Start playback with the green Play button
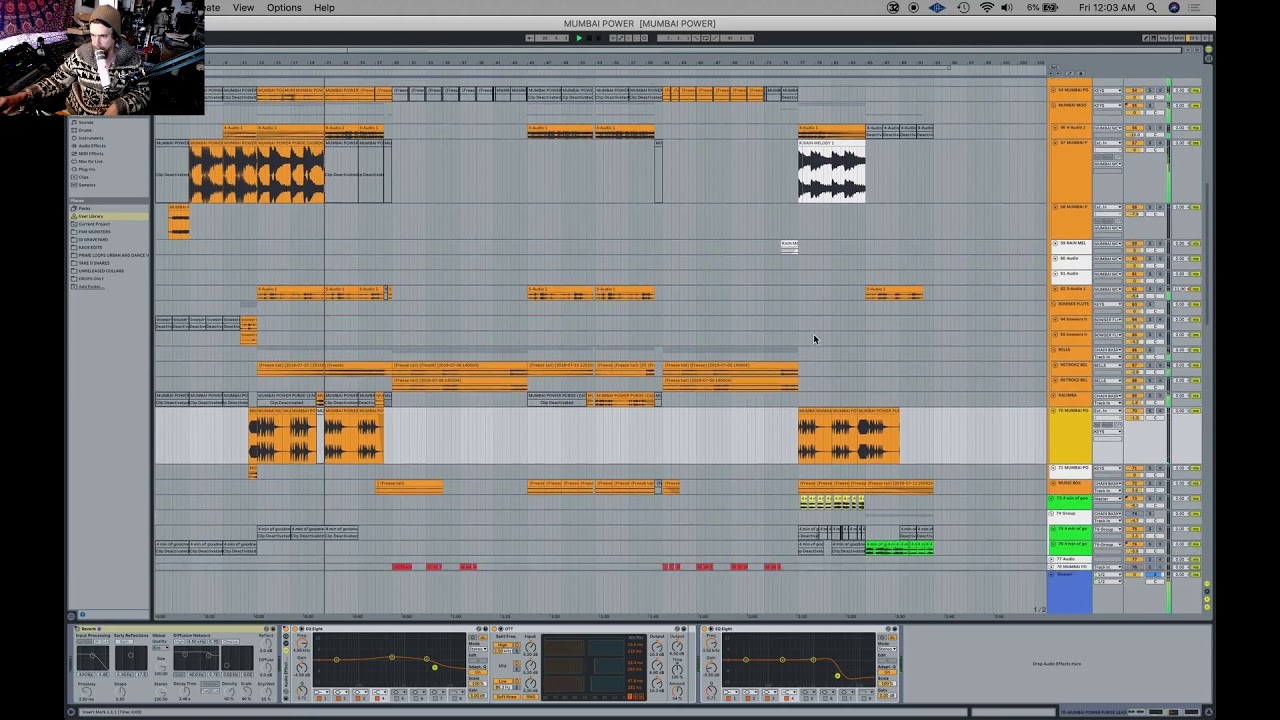 coord(579,38)
